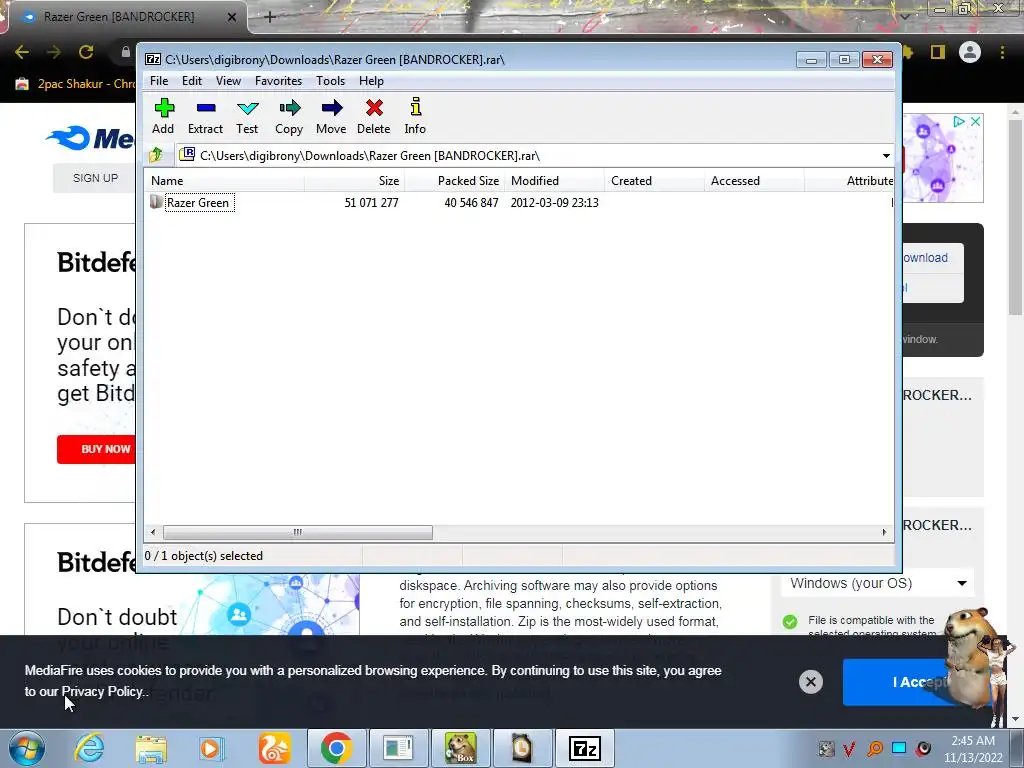Screen dimensions: 1024x768
Task: Open the Windows Start button
Action: [x=26, y=748]
